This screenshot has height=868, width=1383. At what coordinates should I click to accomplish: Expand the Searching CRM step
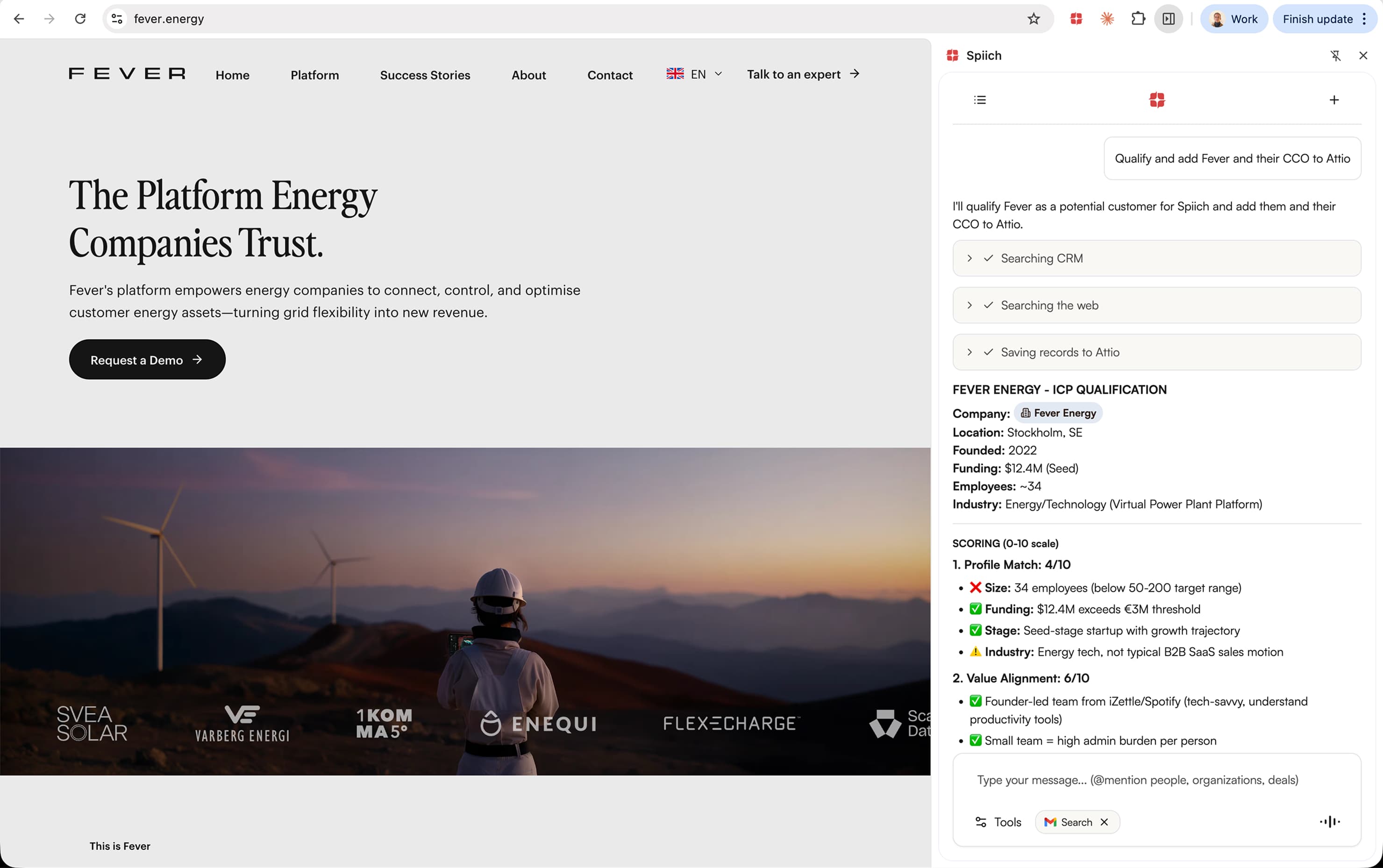coord(970,258)
